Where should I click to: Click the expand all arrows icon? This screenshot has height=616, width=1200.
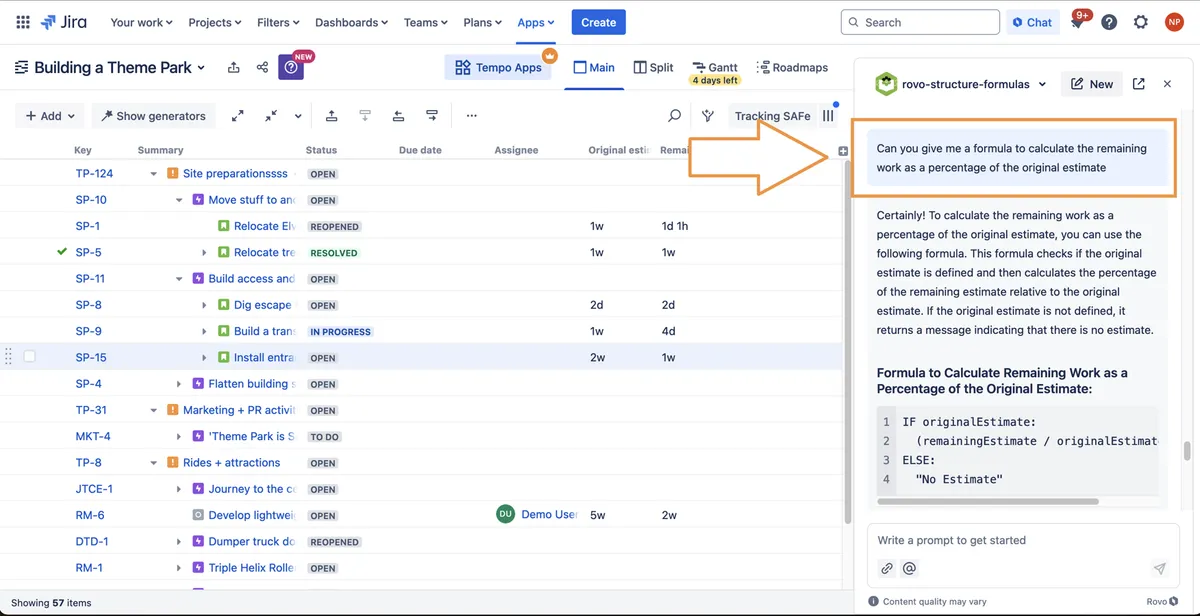click(238, 116)
